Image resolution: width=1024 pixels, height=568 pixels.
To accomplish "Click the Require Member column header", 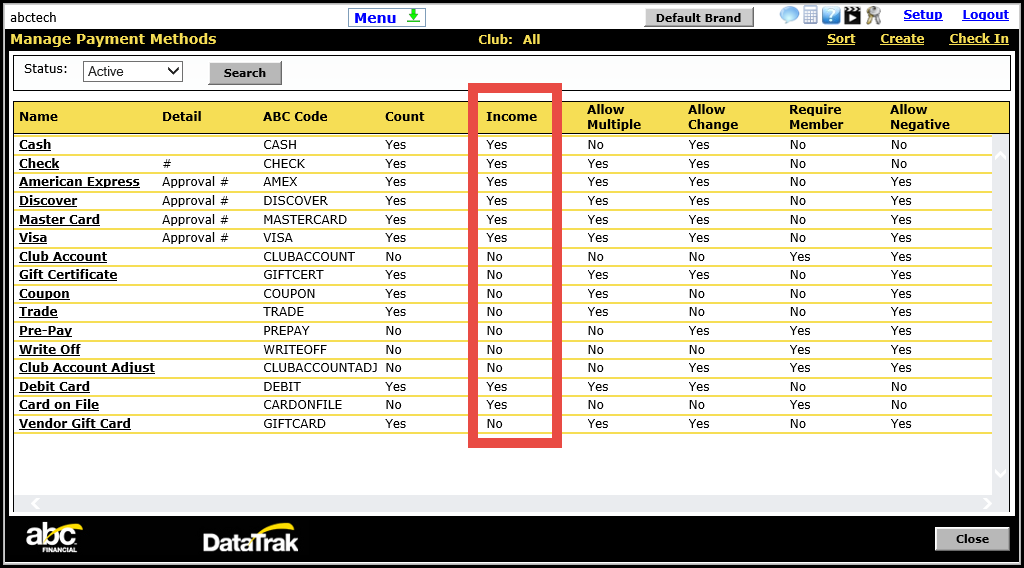I will click(x=816, y=117).
